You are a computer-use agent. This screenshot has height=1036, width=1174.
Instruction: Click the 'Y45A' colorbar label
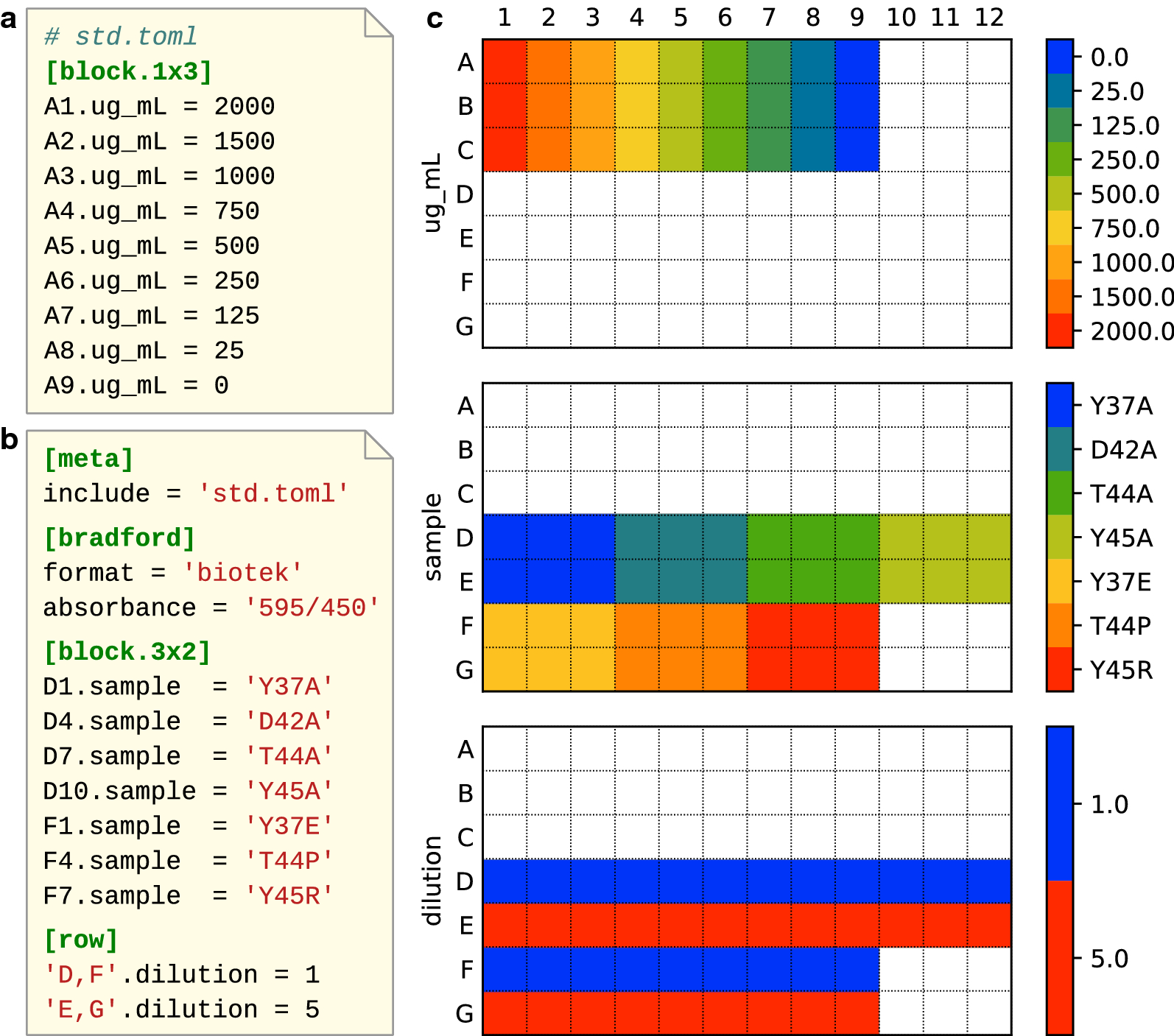[1121, 538]
